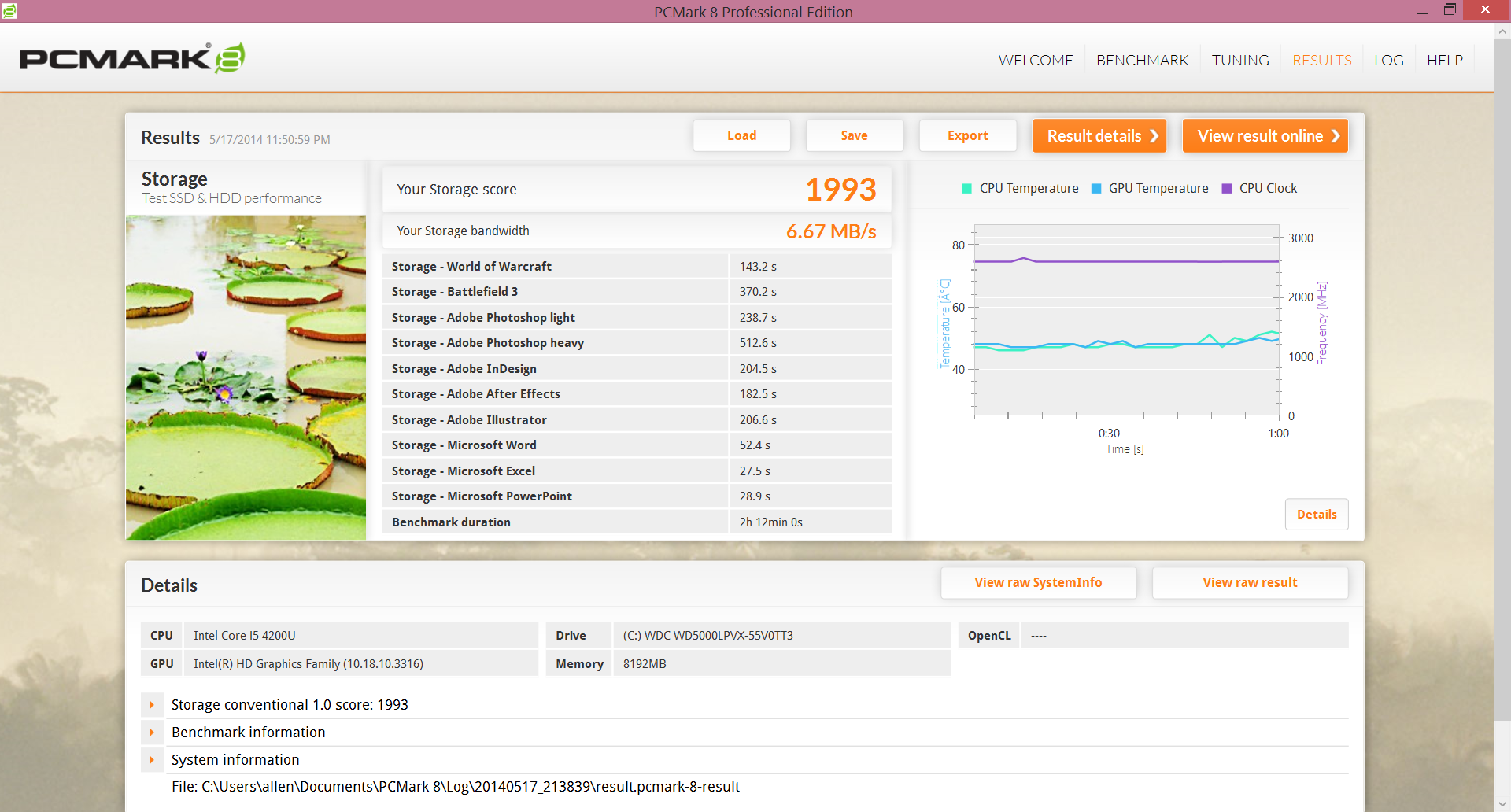The width and height of the screenshot is (1511, 812).
Task: Click Storage - Microsoft Word row
Action: [x=637, y=445]
